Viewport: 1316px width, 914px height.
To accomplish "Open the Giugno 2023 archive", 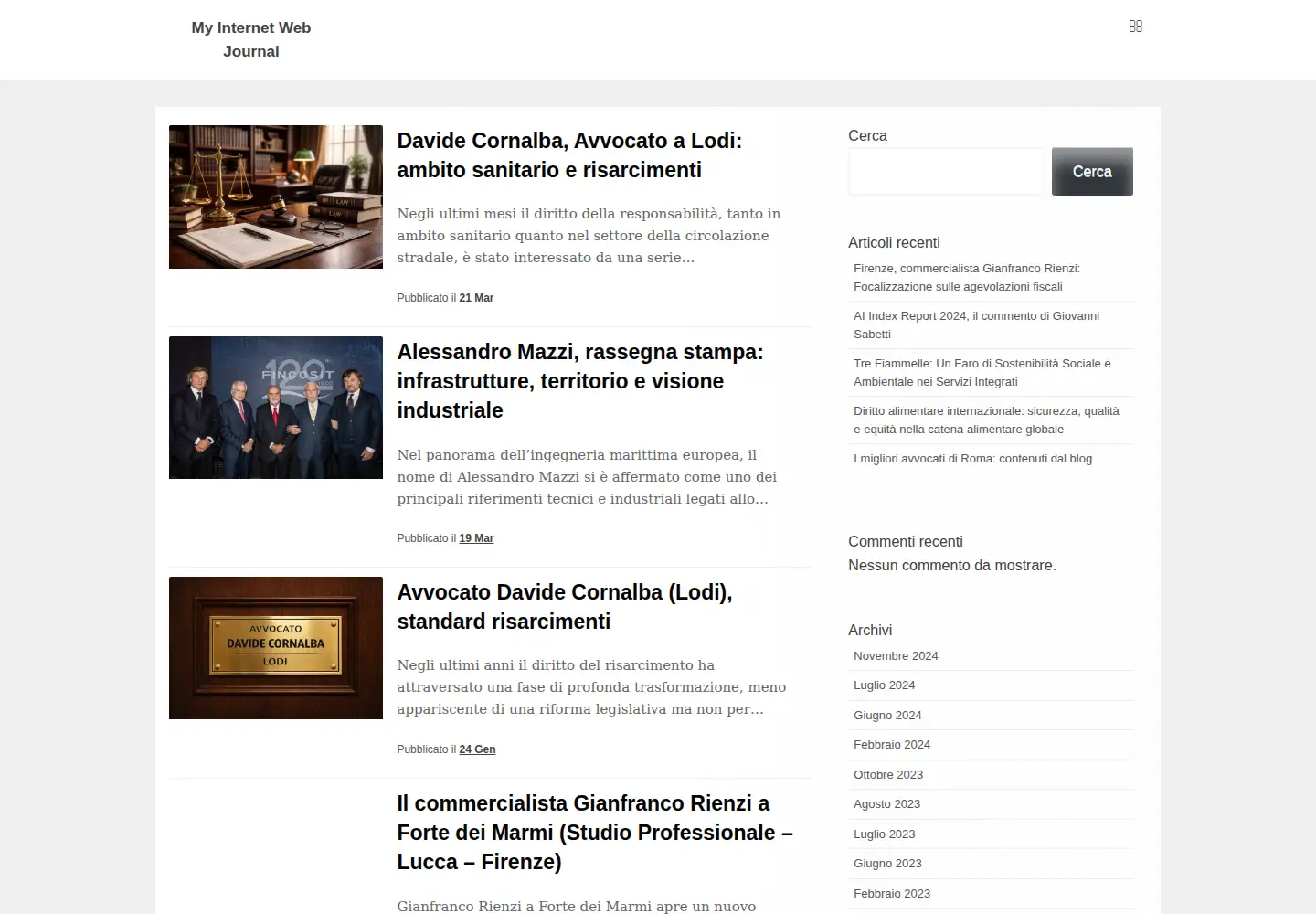I will click(887, 864).
